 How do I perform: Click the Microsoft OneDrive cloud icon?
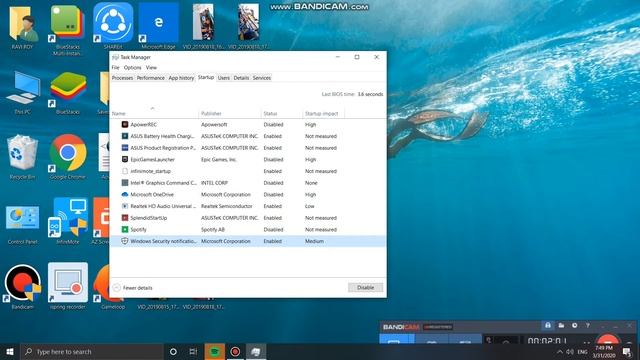(125, 194)
